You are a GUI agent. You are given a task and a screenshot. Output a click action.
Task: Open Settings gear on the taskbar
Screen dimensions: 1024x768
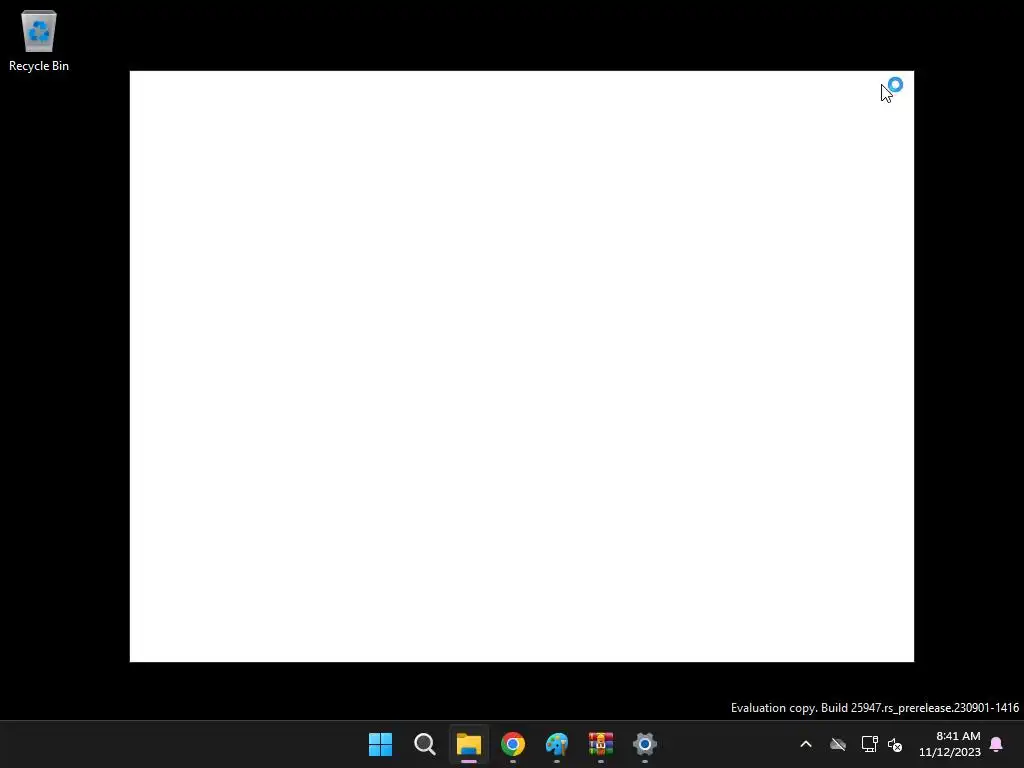645,744
